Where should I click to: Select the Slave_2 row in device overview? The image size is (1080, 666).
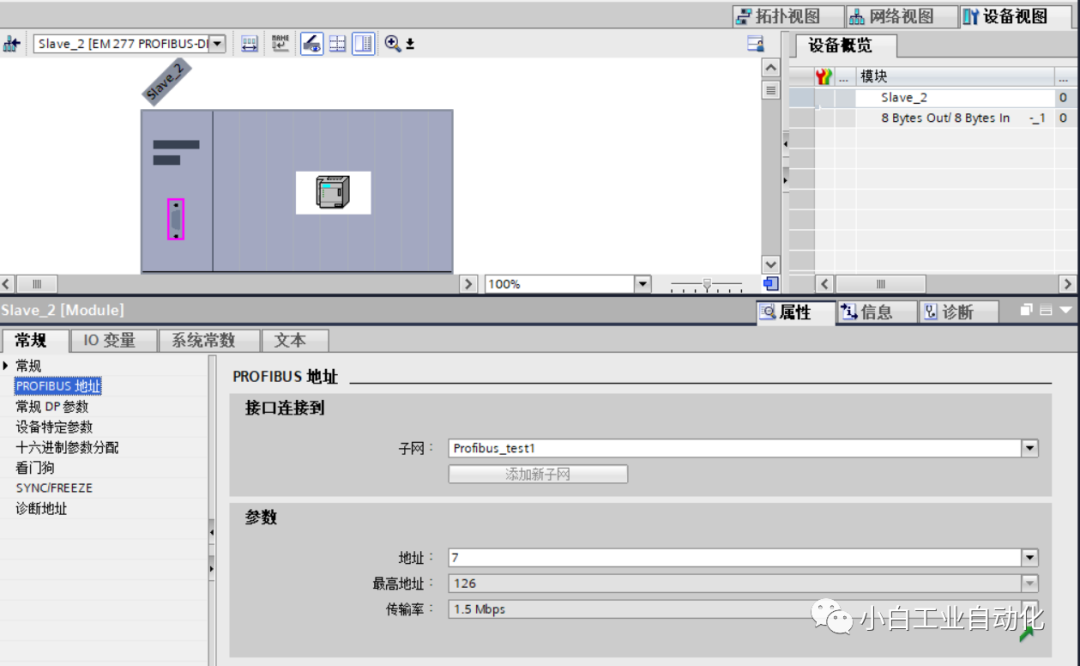933,98
